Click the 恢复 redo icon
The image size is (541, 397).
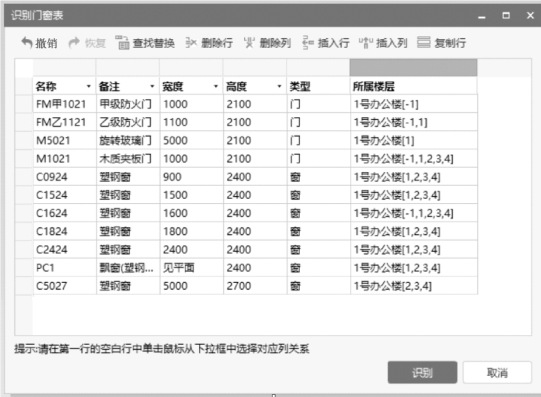(74, 43)
